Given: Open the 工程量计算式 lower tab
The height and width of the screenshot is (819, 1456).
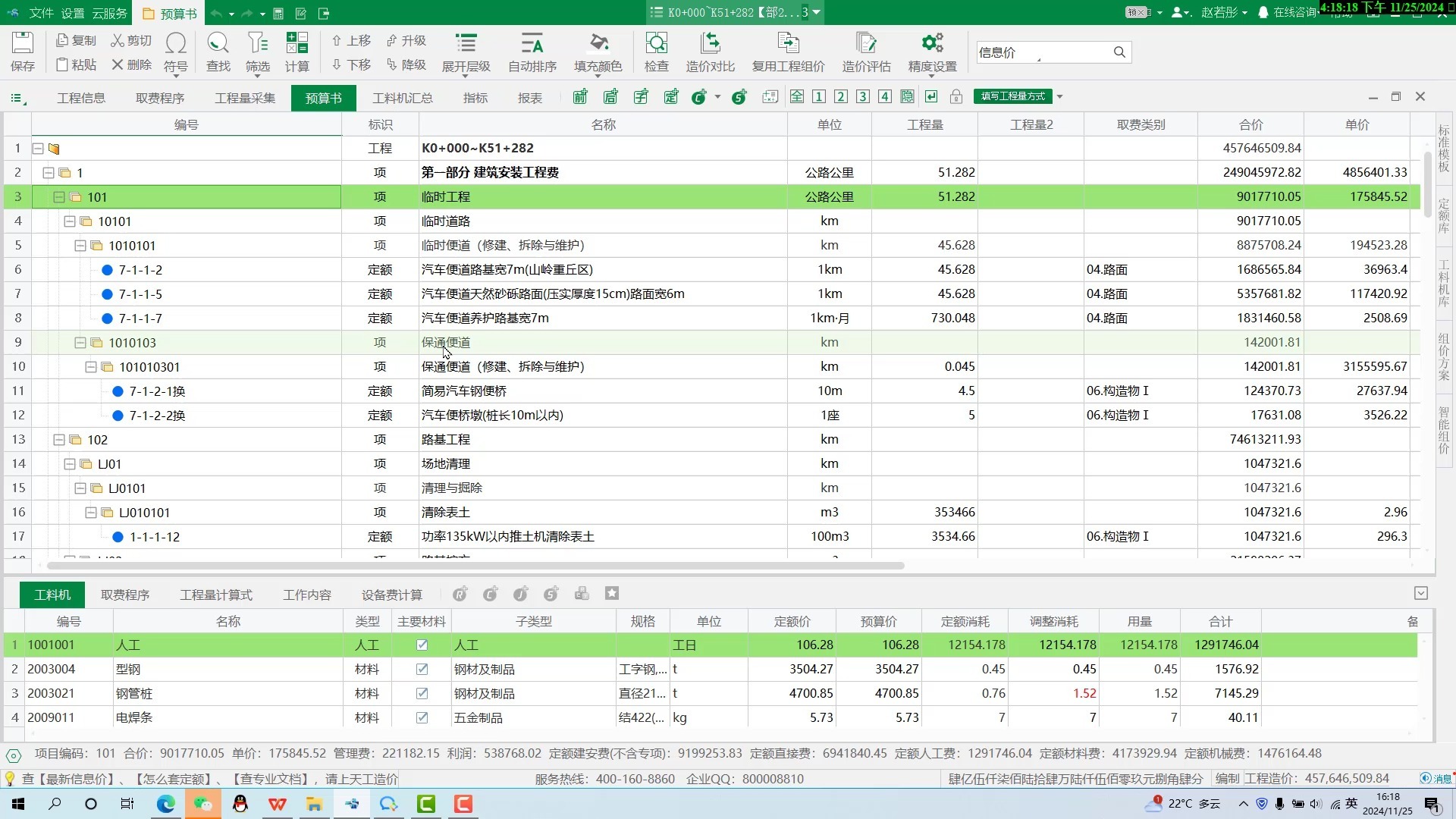Looking at the screenshot, I should (x=216, y=595).
